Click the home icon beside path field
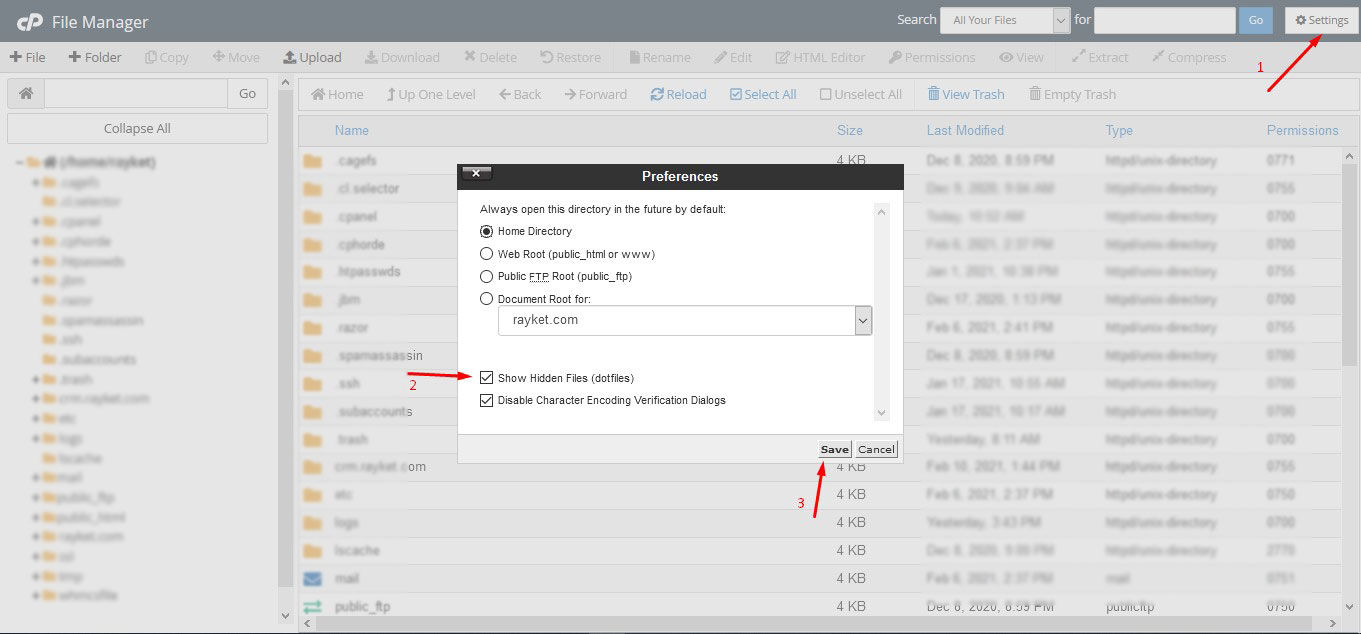The width and height of the screenshot is (1361, 634). 25,94
